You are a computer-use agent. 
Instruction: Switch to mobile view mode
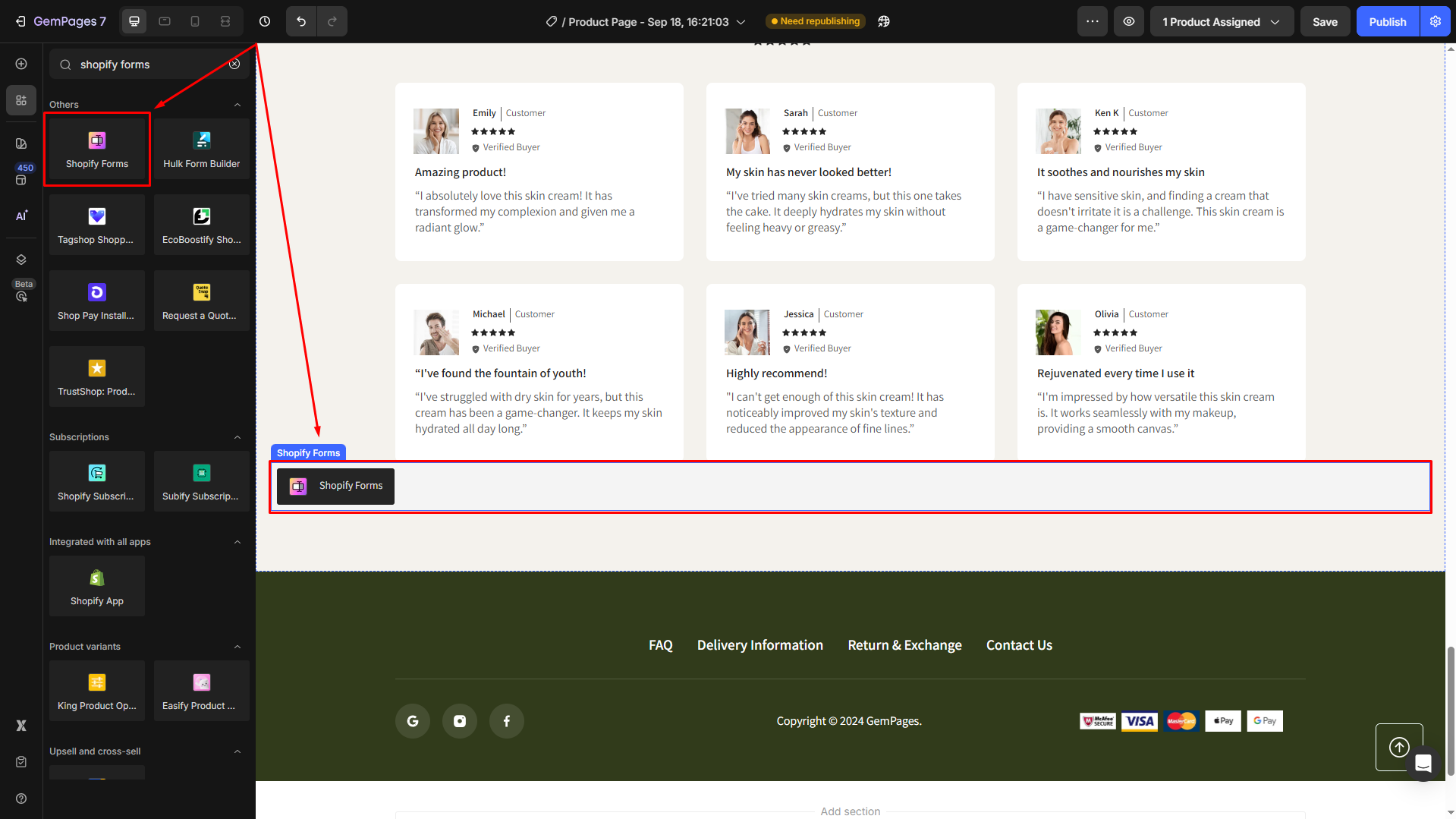tap(195, 21)
